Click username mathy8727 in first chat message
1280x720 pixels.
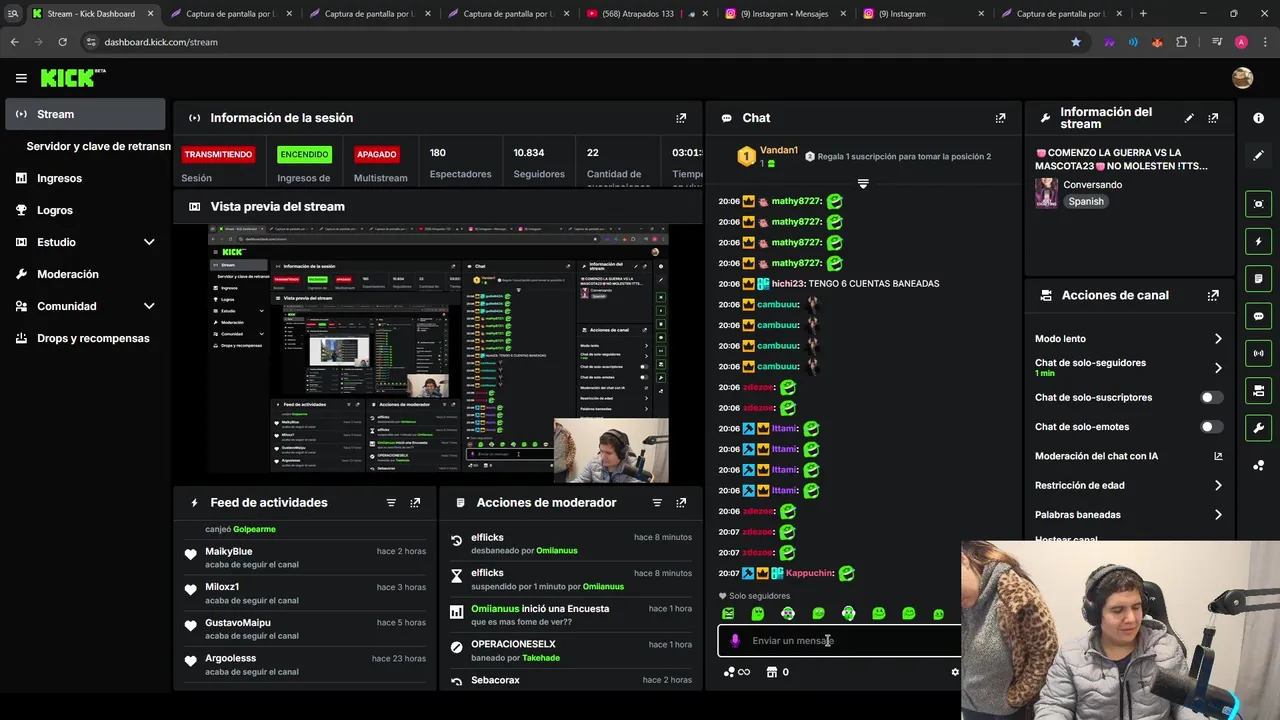point(795,201)
